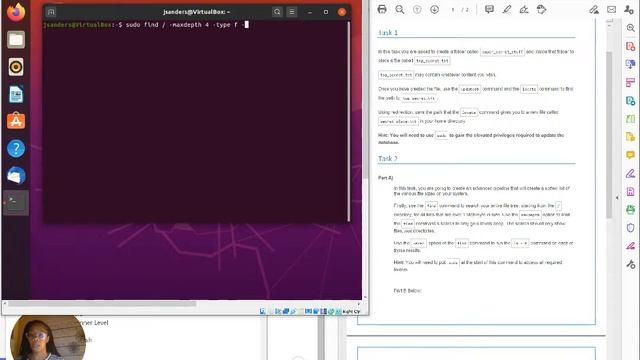Collapse right tools pane arrow
The image size is (640, 360).
coord(617,198)
